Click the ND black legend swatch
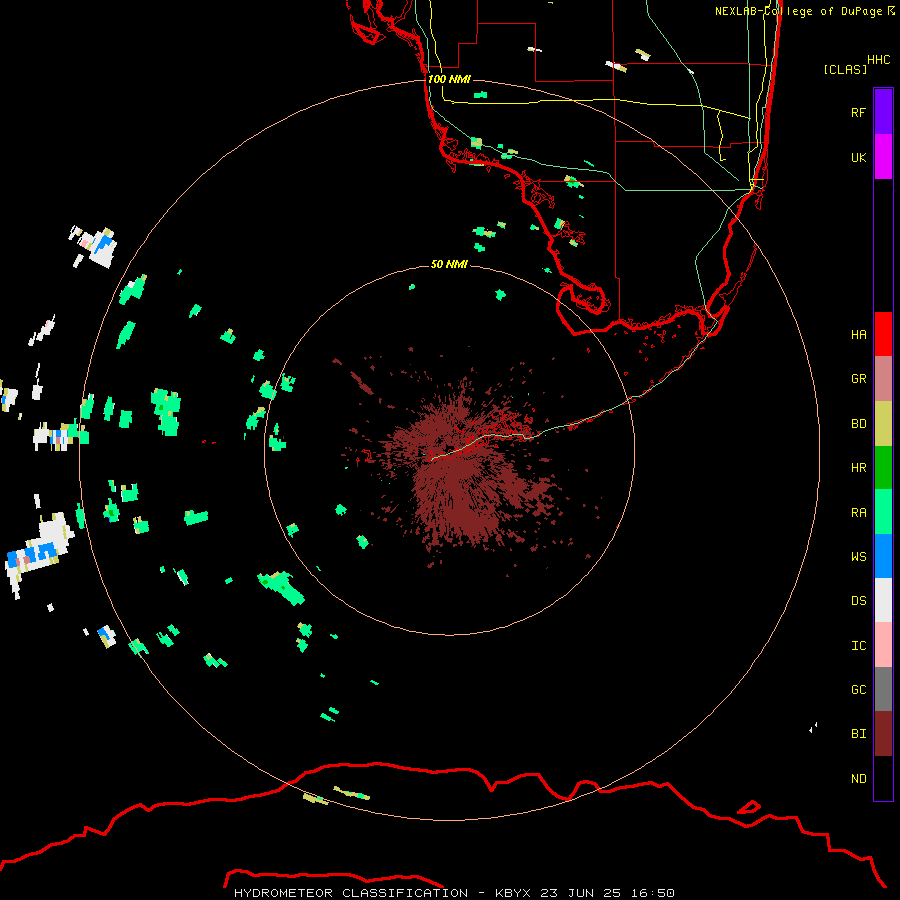 883,778
